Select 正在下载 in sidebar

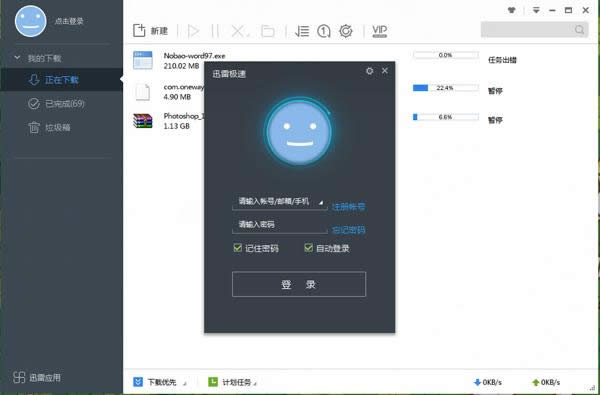(61, 80)
